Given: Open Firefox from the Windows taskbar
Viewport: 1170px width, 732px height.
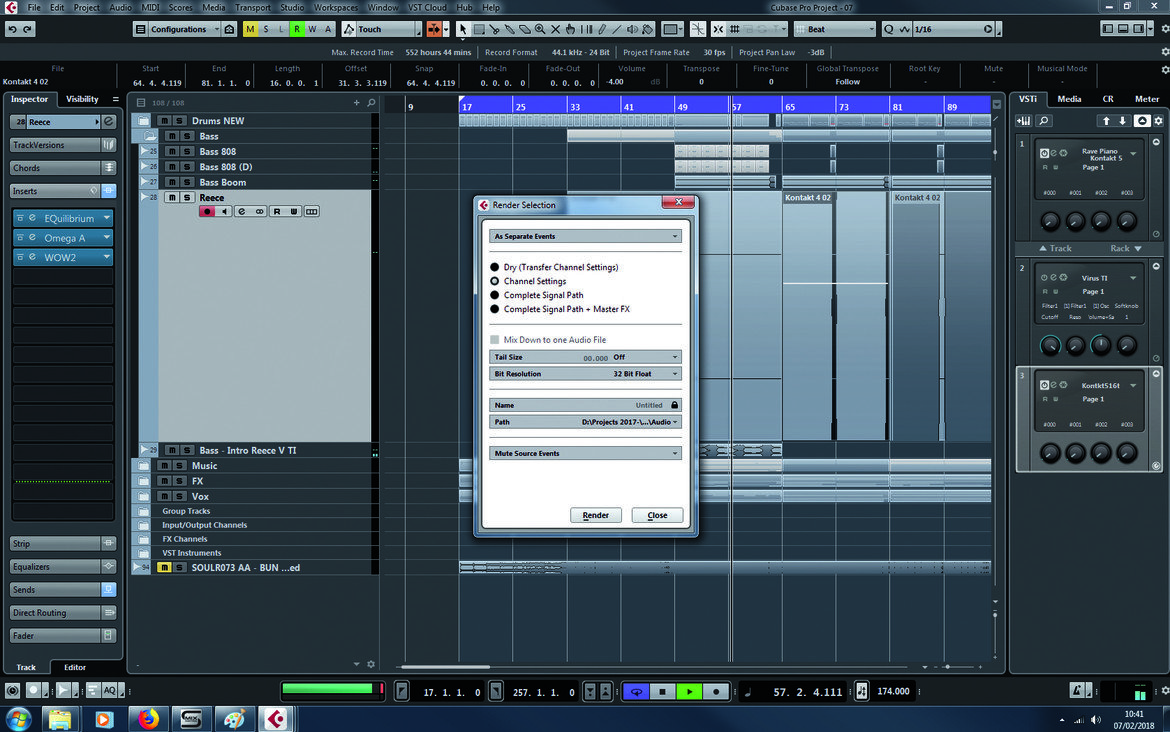Looking at the screenshot, I should (x=148, y=719).
